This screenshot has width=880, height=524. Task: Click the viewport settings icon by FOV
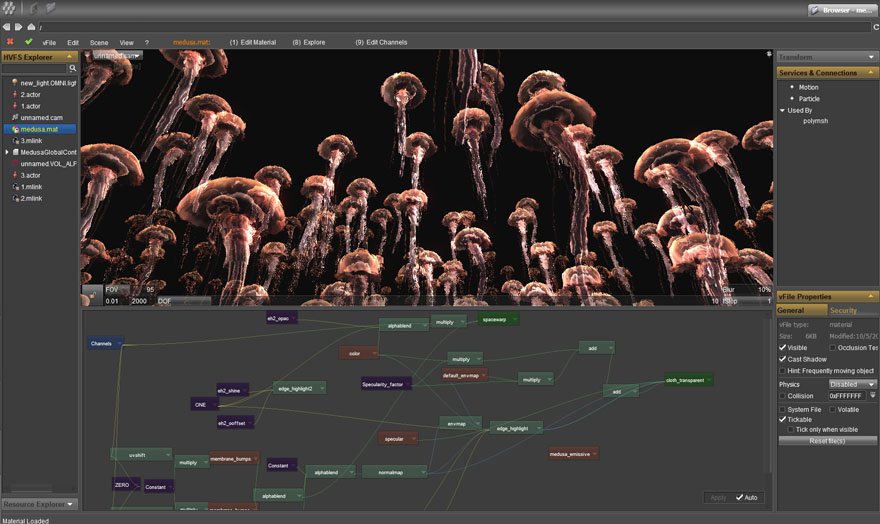tap(91, 295)
